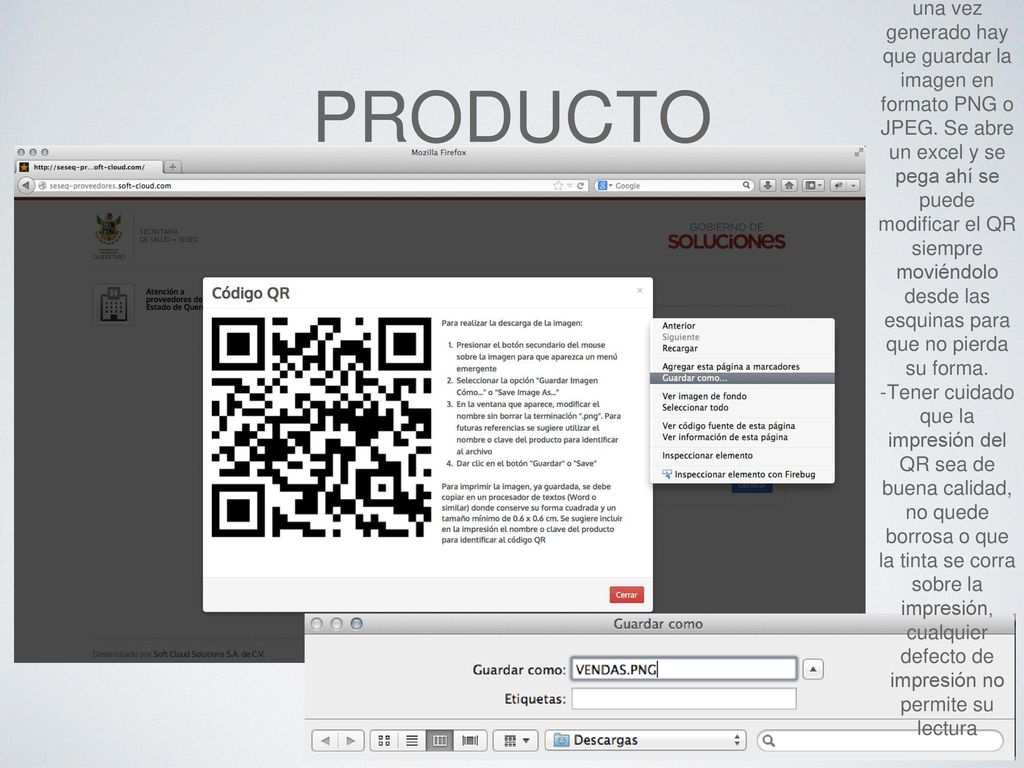Click globe identity icon in address bar

click(42, 185)
